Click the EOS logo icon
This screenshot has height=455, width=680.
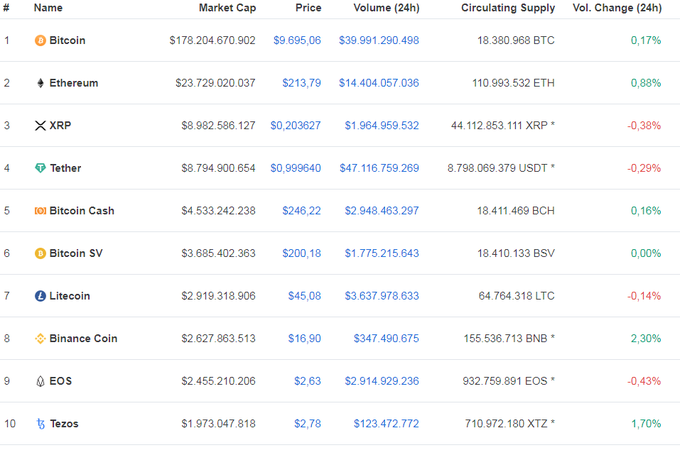coord(40,381)
